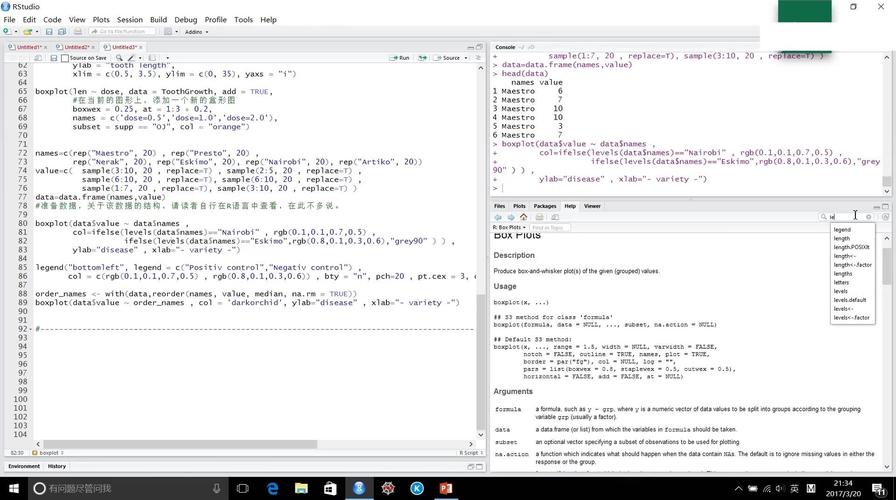Viewport: 896px width, 500px height.
Task: Open Windows Store from taskbar
Action: click(330, 488)
